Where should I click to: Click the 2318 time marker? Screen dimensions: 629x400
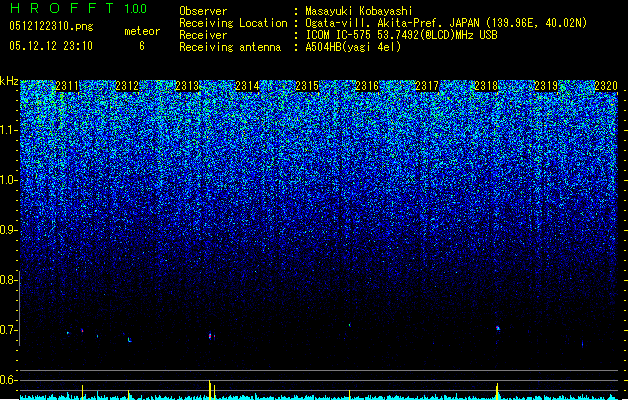point(486,86)
